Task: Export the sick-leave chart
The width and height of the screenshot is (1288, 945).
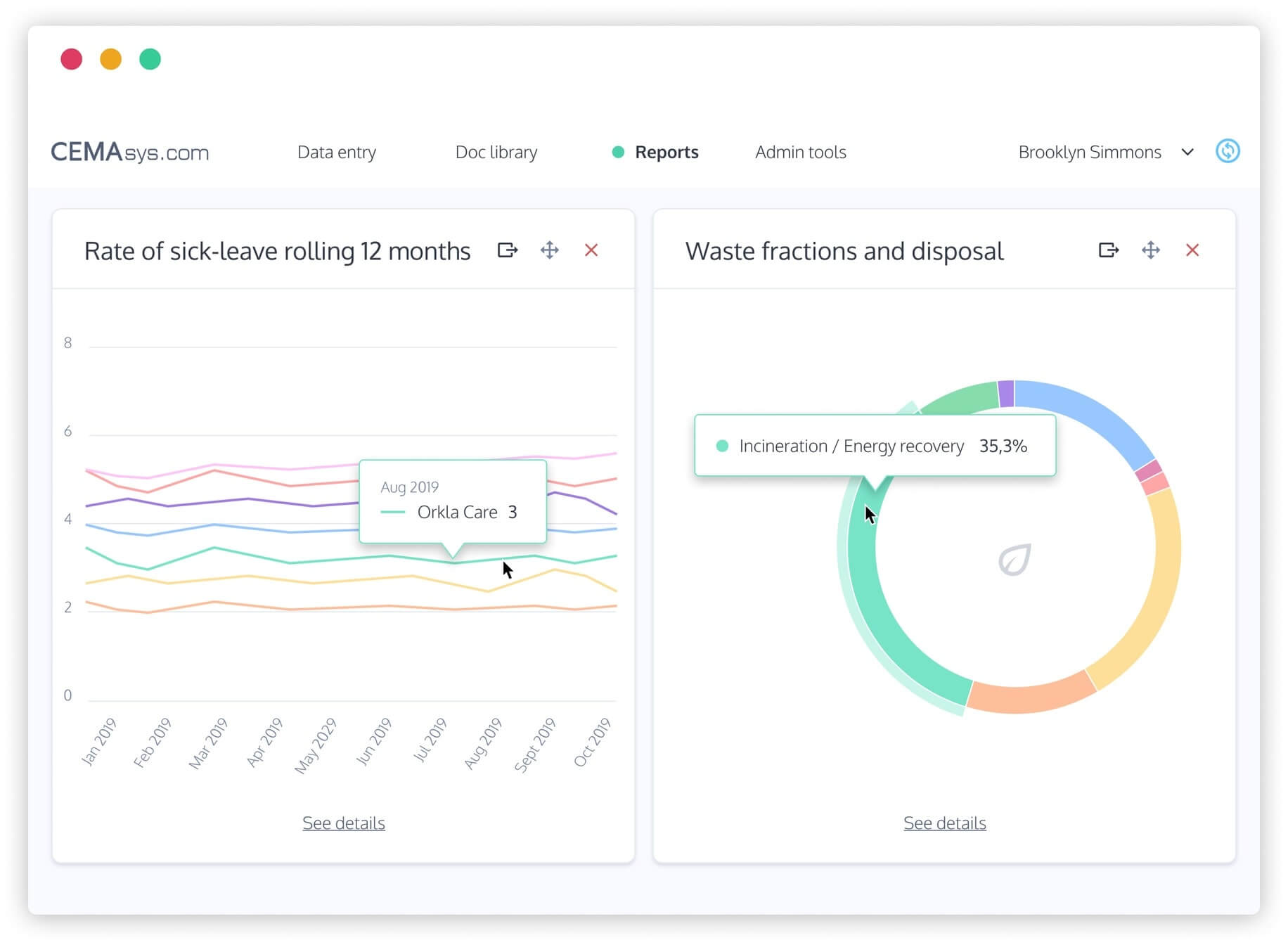Action: 507,250
